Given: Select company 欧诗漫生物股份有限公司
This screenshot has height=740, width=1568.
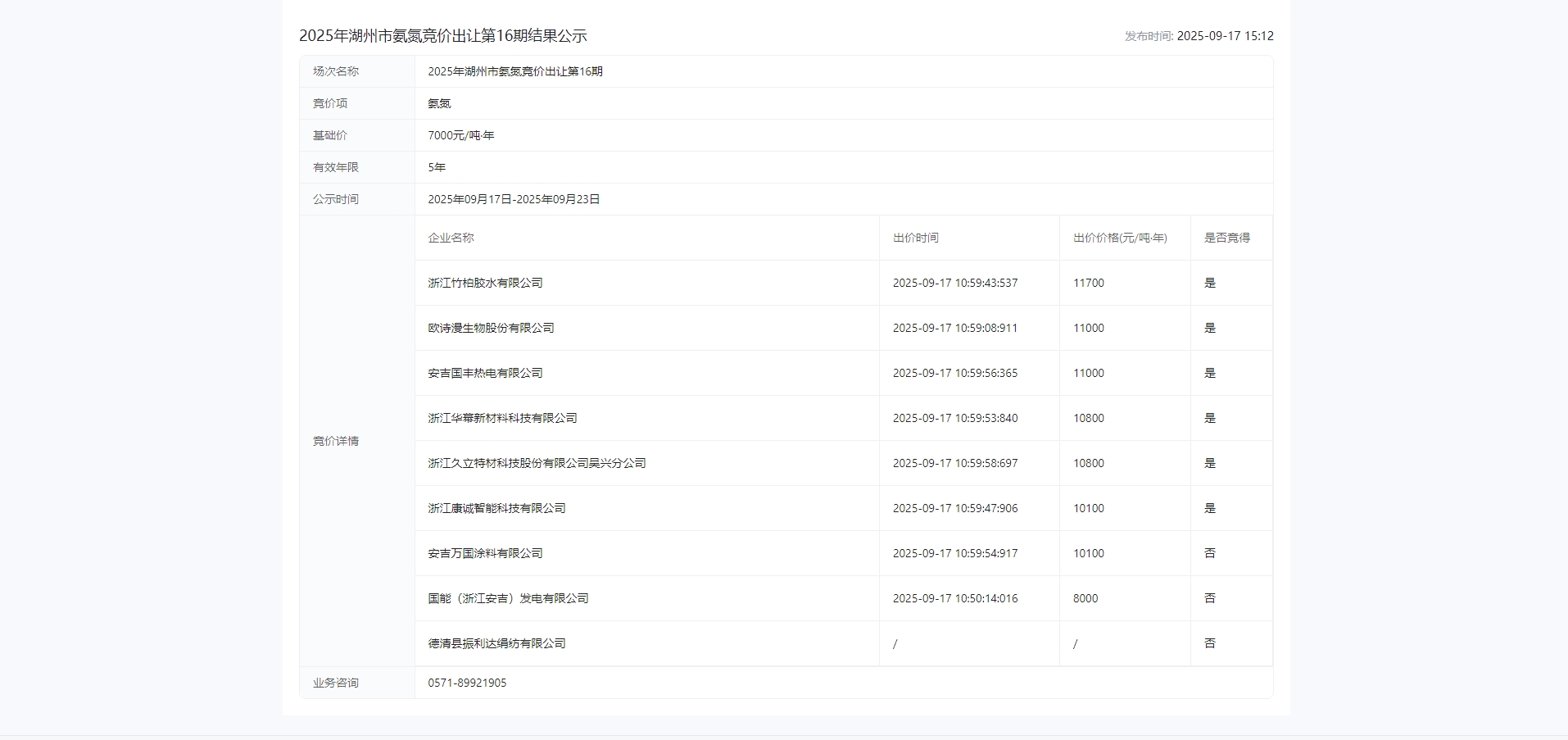Looking at the screenshot, I should tap(491, 328).
